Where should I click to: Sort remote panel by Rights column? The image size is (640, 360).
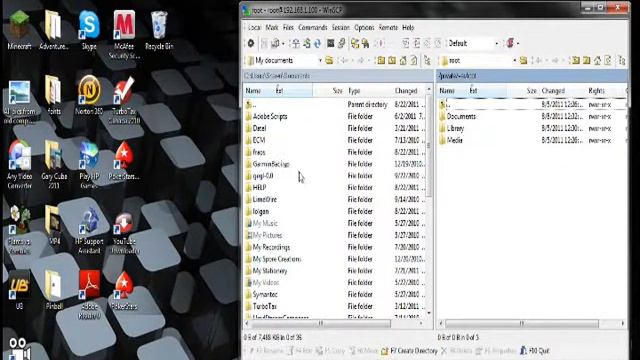(596, 91)
